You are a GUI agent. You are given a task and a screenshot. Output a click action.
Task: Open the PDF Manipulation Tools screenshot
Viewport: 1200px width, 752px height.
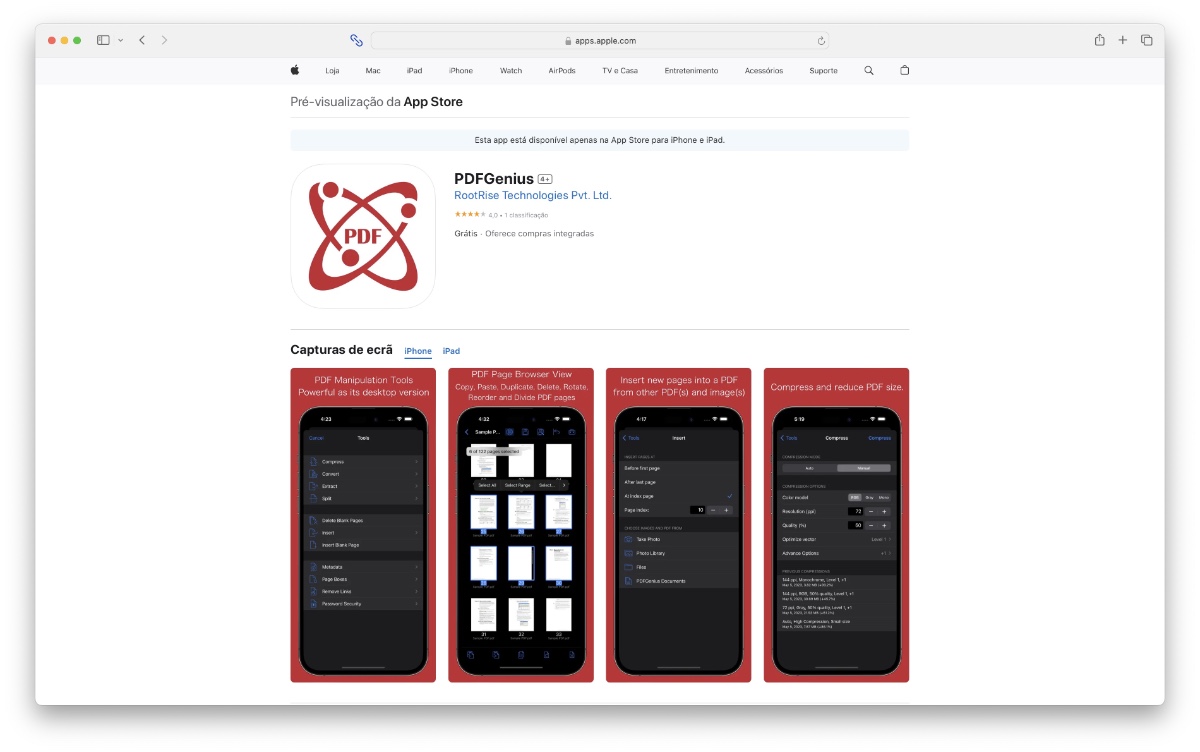(363, 525)
